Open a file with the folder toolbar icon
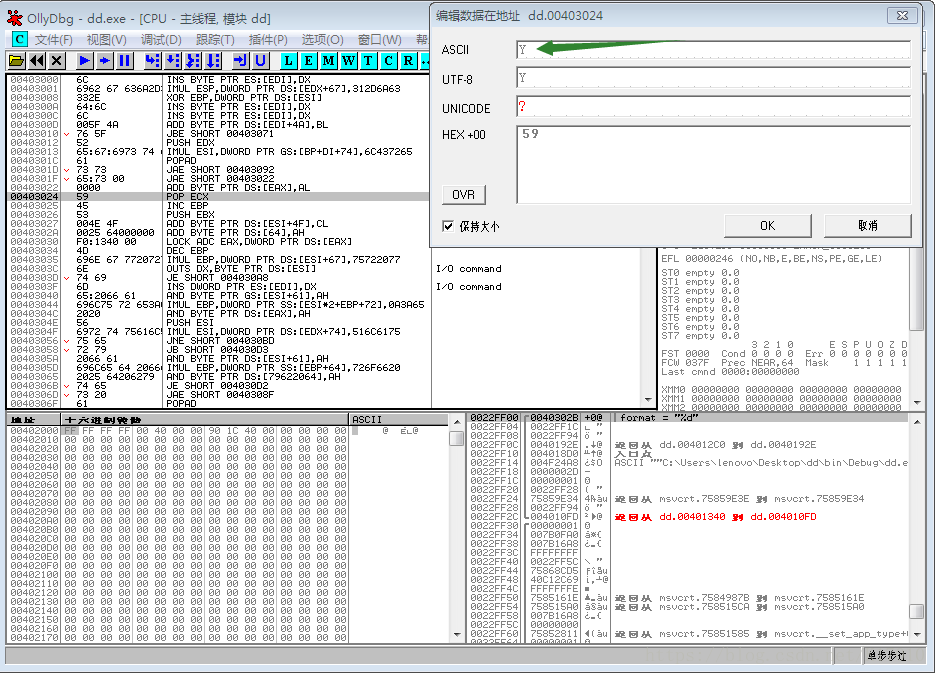 point(17,60)
